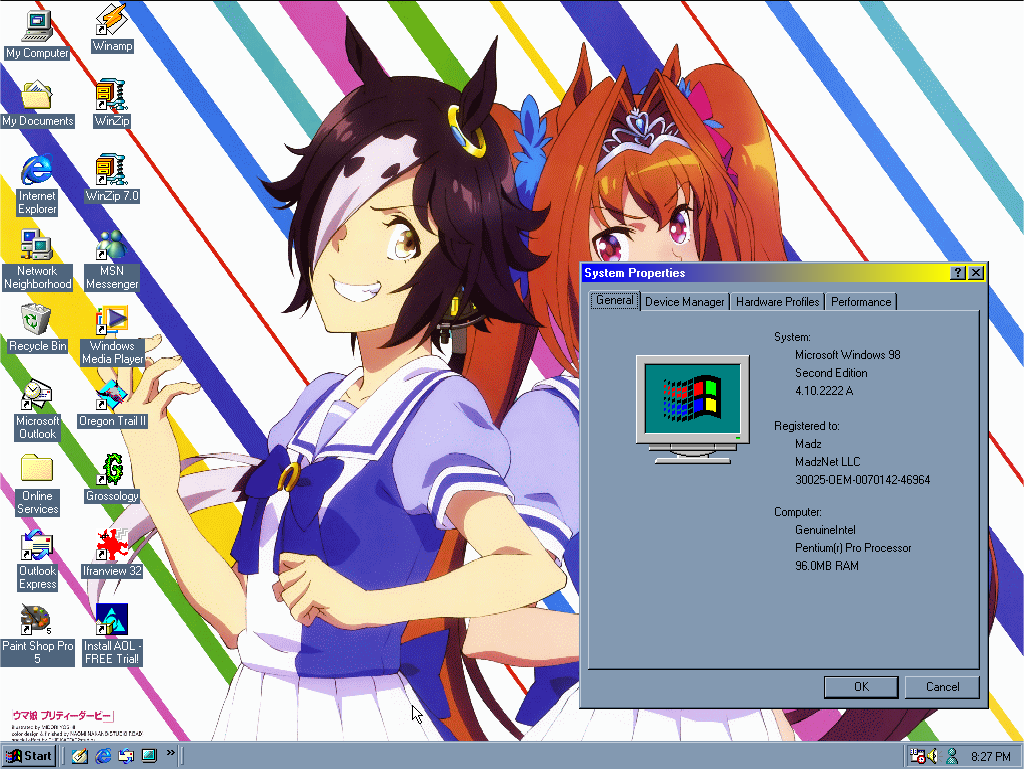Expand the Quick Launch overflow chevron
This screenshot has width=1024, height=769.
click(x=171, y=753)
